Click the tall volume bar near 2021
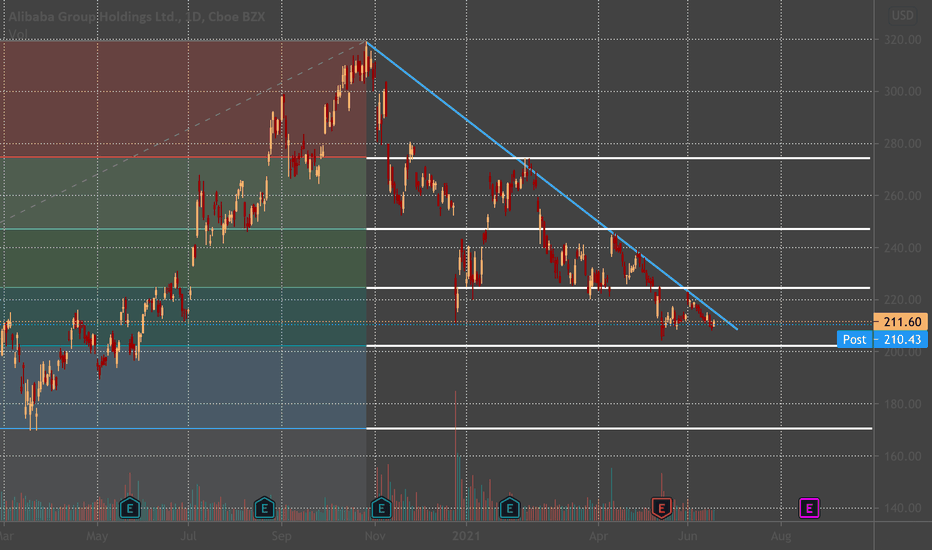The image size is (932, 550). [456, 455]
